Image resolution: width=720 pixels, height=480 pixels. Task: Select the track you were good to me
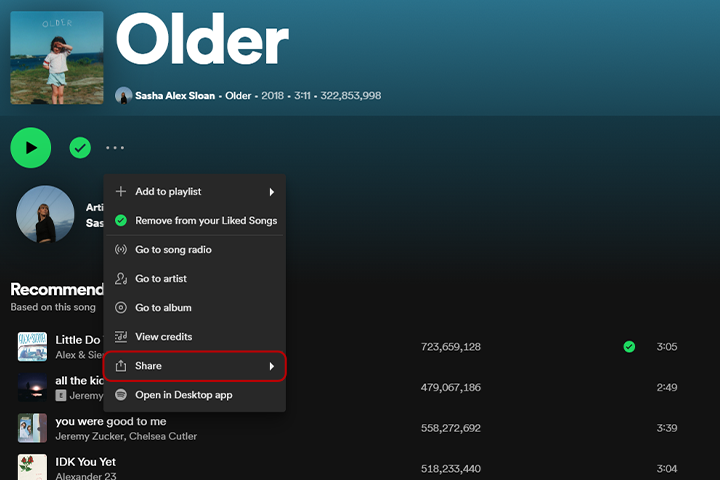[x=111, y=421]
